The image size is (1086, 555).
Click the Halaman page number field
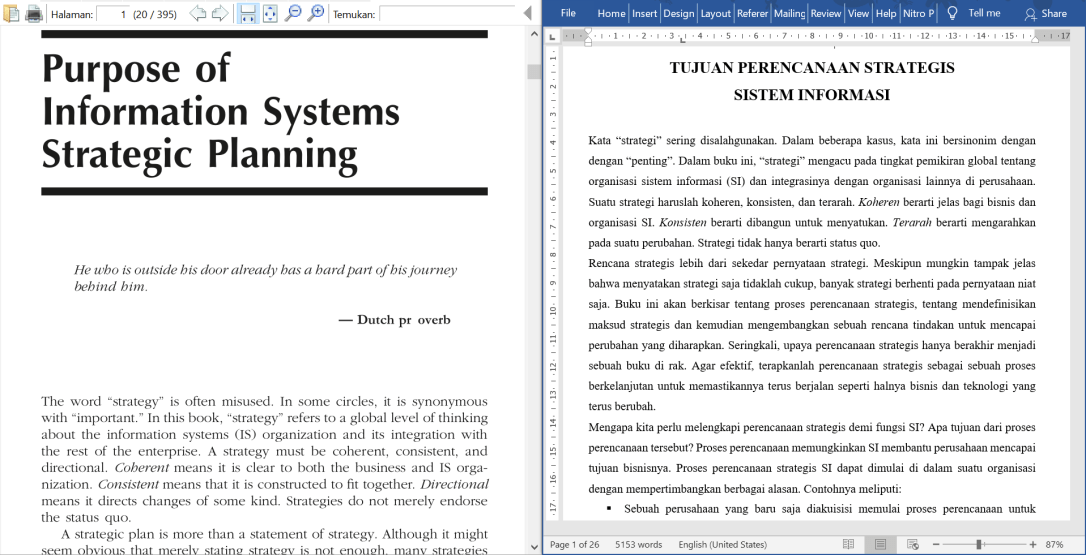112,14
